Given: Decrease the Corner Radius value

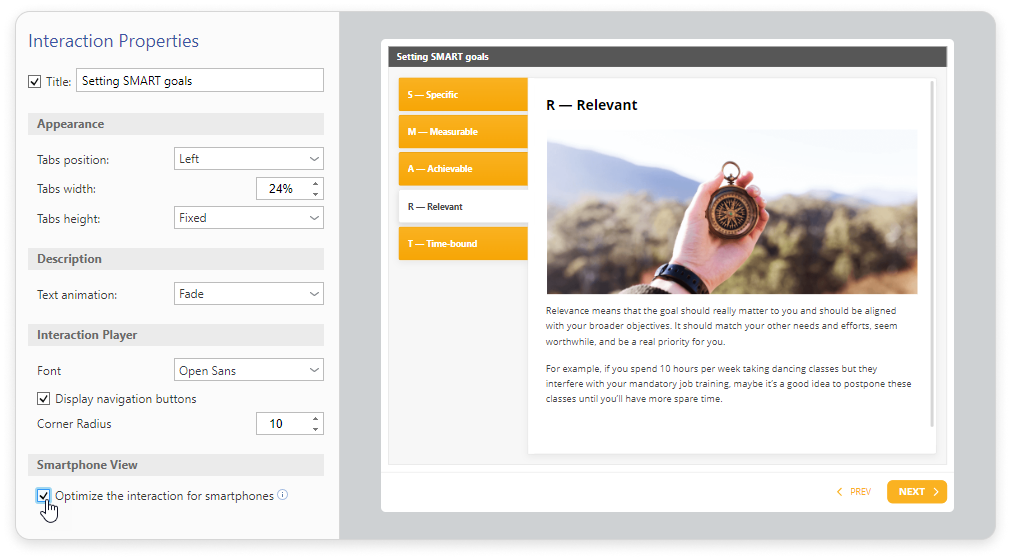Looking at the screenshot, I should coord(316,429).
